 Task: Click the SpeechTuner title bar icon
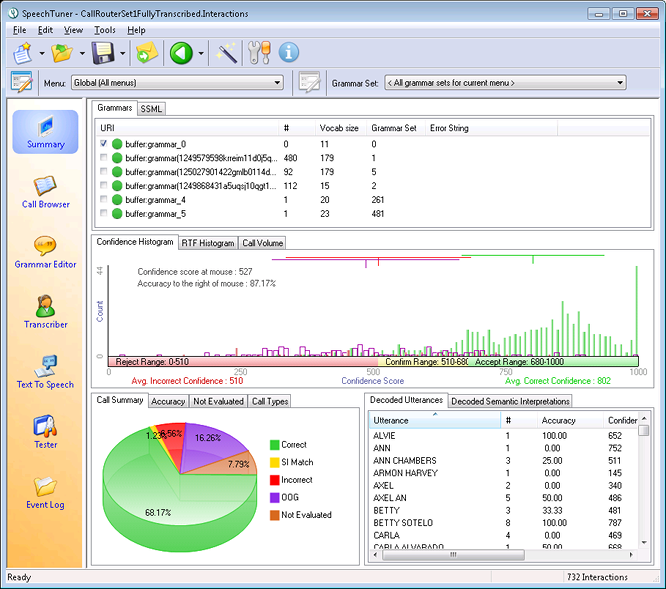click(x=14, y=13)
